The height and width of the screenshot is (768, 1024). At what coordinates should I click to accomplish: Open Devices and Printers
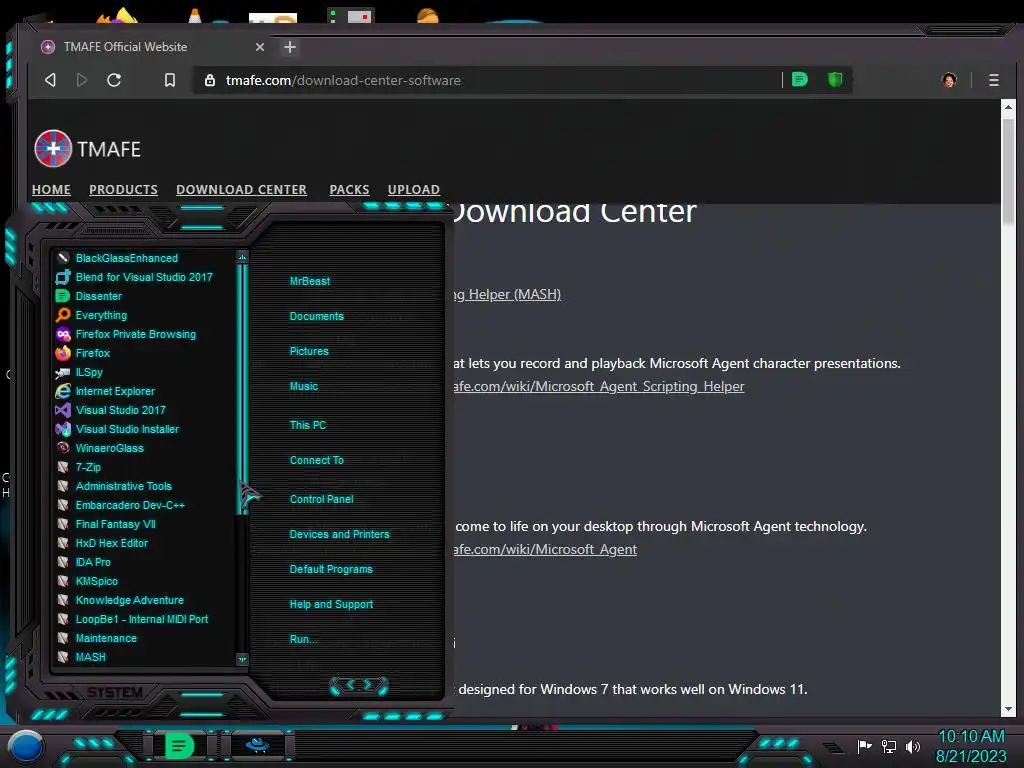tap(339, 534)
